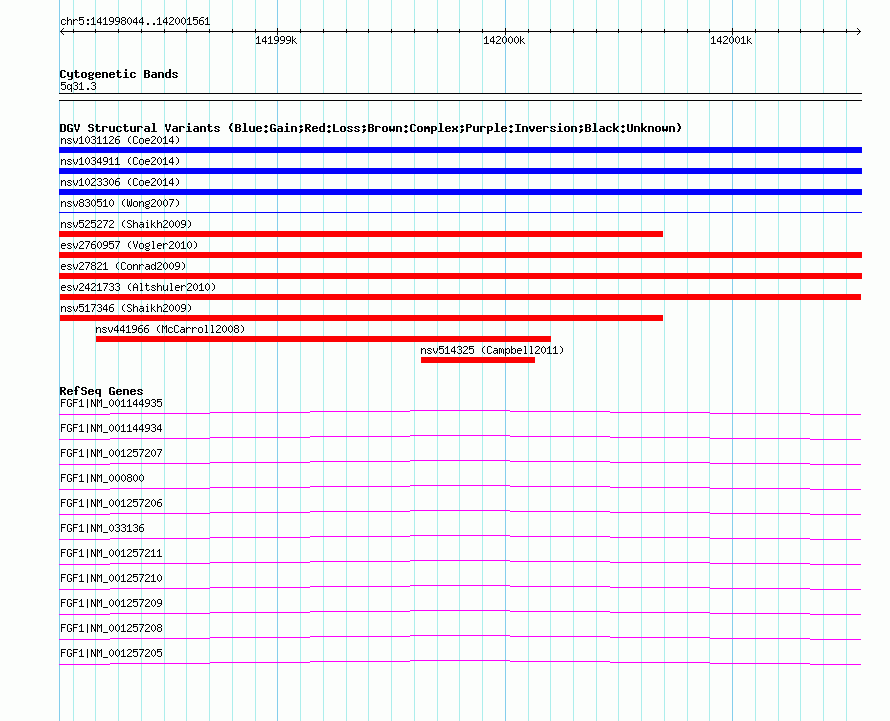Image resolution: width=890 pixels, height=721 pixels.
Task: Open the nsv1023306 (Coe2014) label
Action: [x=120, y=182]
